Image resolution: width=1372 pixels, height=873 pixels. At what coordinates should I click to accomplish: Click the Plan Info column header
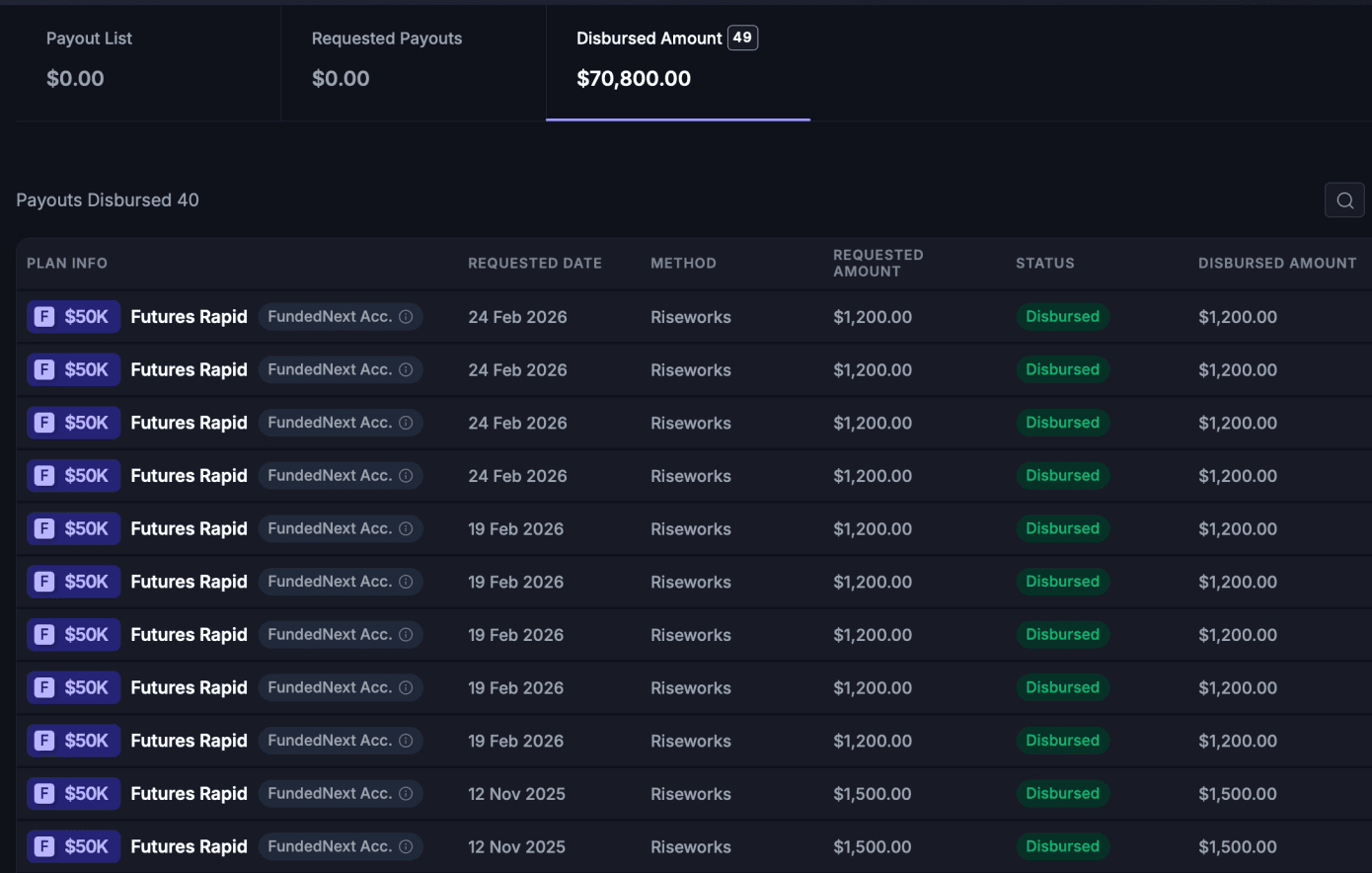click(x=67, y=264)
